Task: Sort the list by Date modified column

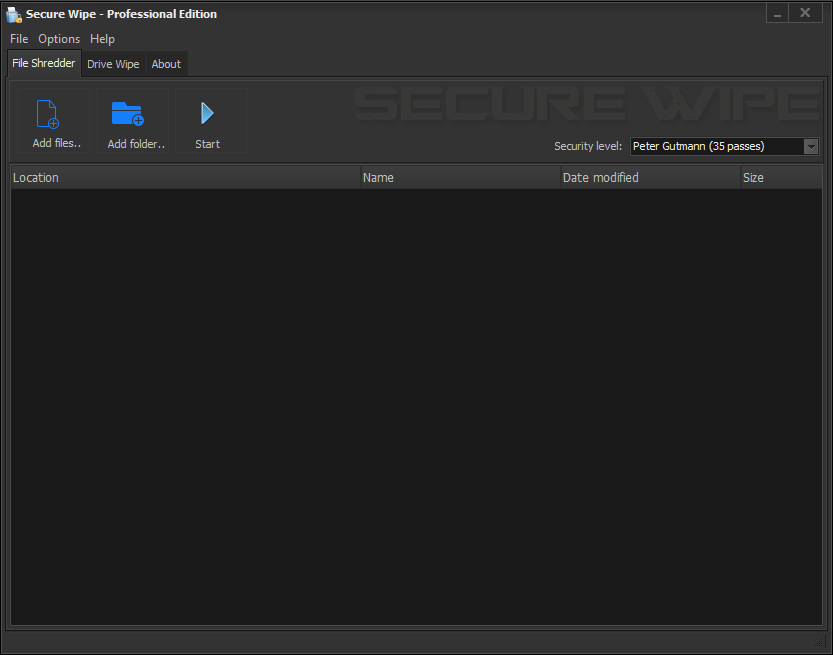Action: pyautogui.click(x=651, y=177)
